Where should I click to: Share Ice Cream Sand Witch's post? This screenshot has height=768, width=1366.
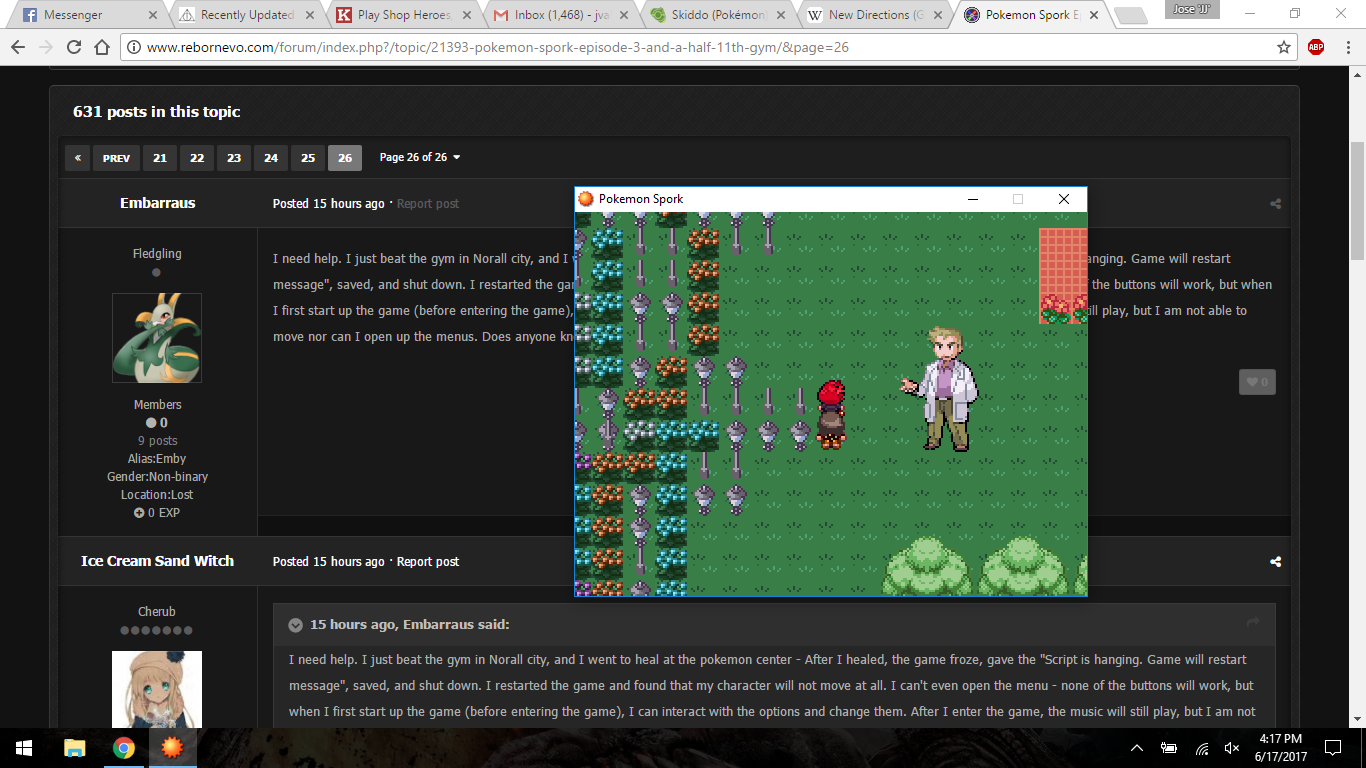click(x=1275, y=562)
